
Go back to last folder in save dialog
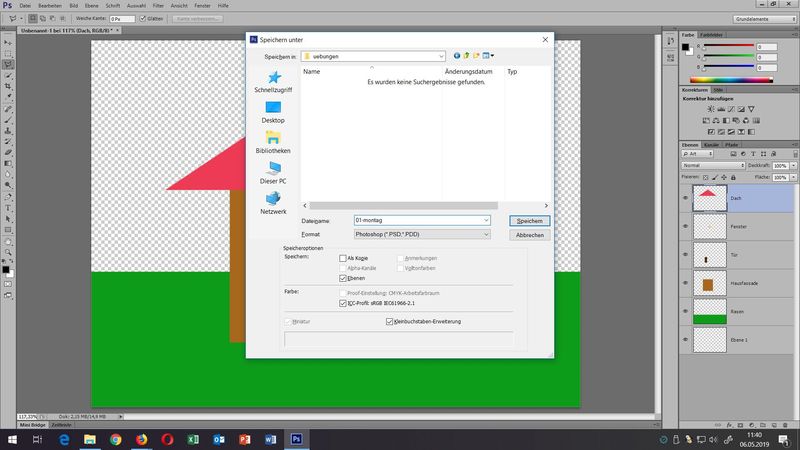pos(457,56)
